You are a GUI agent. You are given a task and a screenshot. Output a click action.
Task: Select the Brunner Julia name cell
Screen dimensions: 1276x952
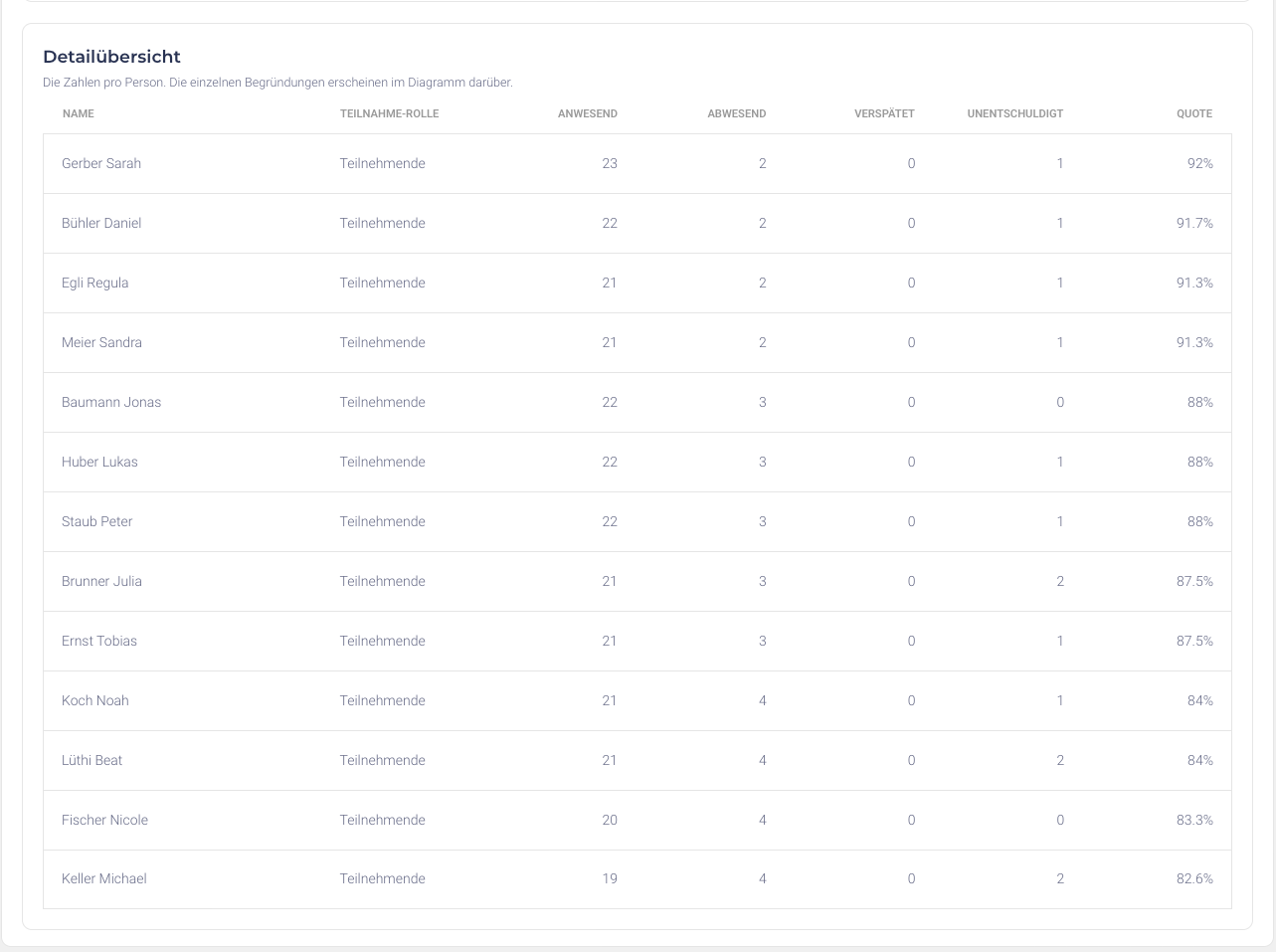[101, 581]
